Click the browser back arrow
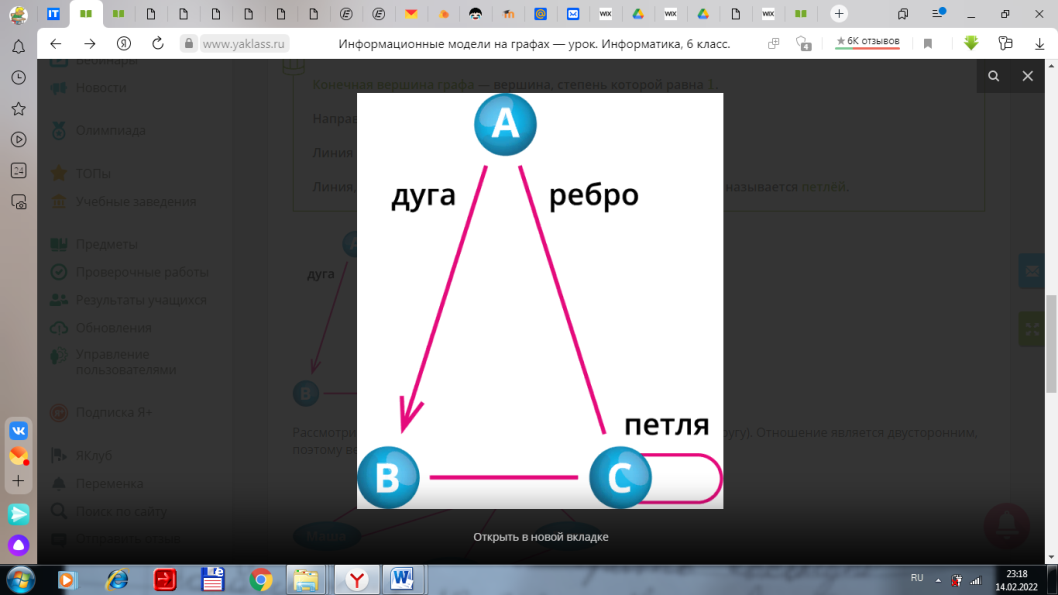1058x595 pixels. click(x=55, y=43)
